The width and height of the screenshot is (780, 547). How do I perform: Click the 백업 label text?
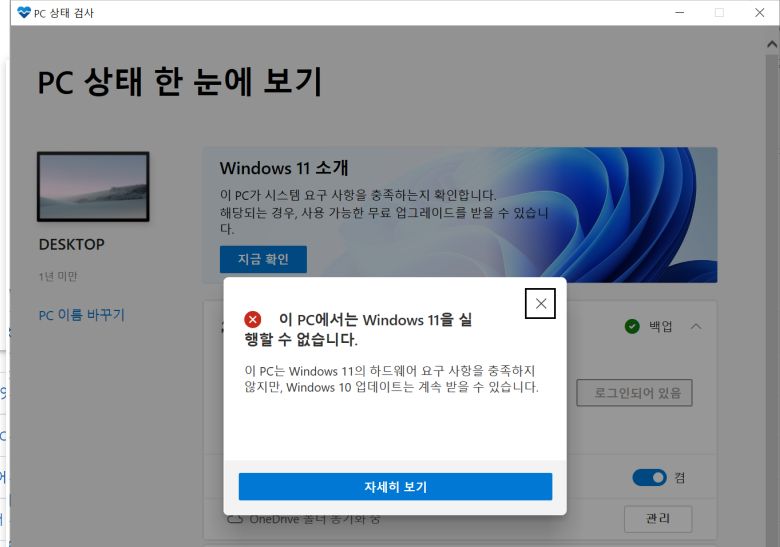coord(661,327)
